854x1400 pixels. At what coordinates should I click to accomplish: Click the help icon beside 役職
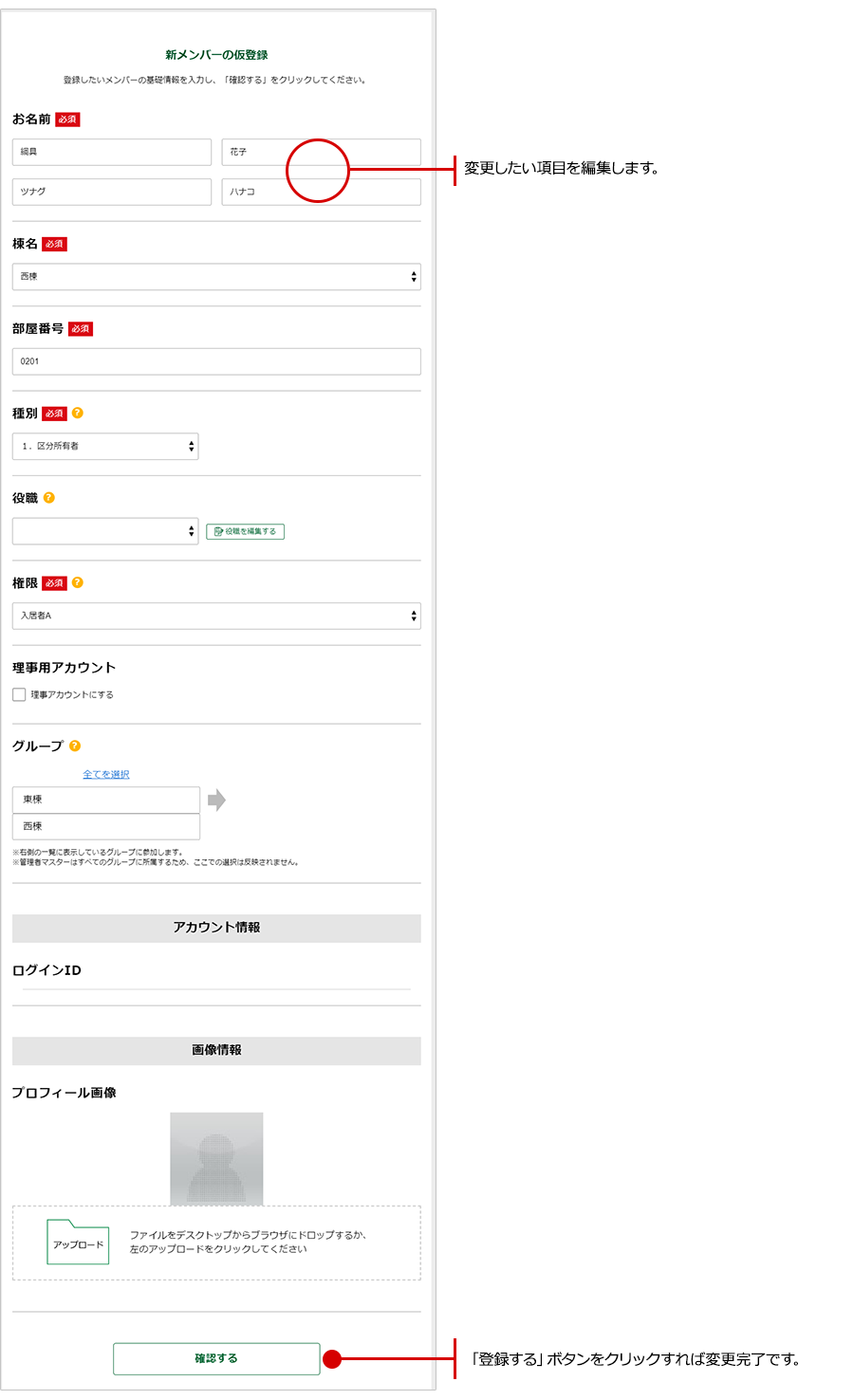49,498
